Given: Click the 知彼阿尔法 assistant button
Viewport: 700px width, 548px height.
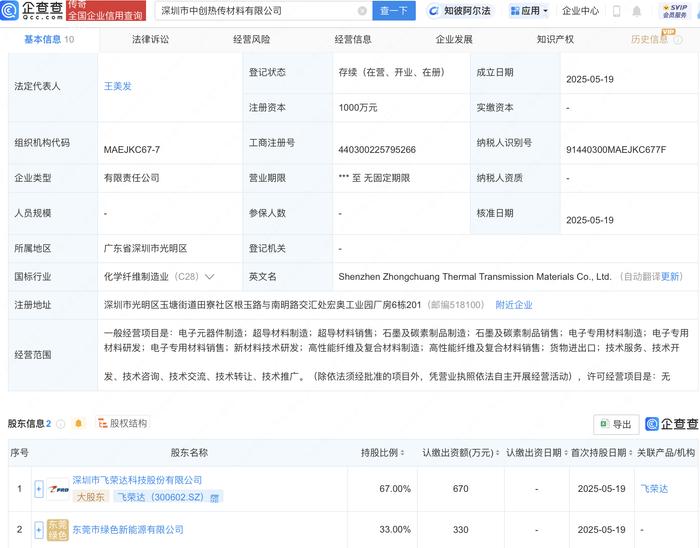Looking at the screenshot, I should click(459, 11).
